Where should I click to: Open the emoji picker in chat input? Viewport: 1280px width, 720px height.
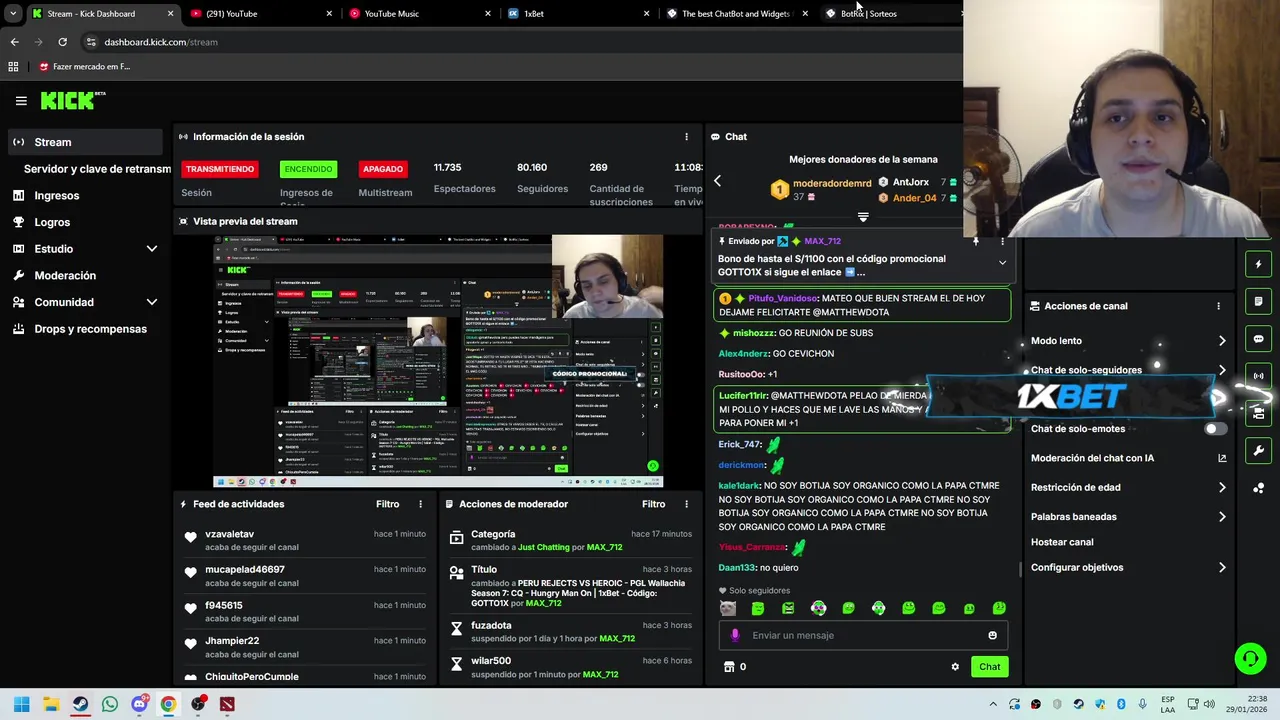pyautogui.click(x=992, y=635)
